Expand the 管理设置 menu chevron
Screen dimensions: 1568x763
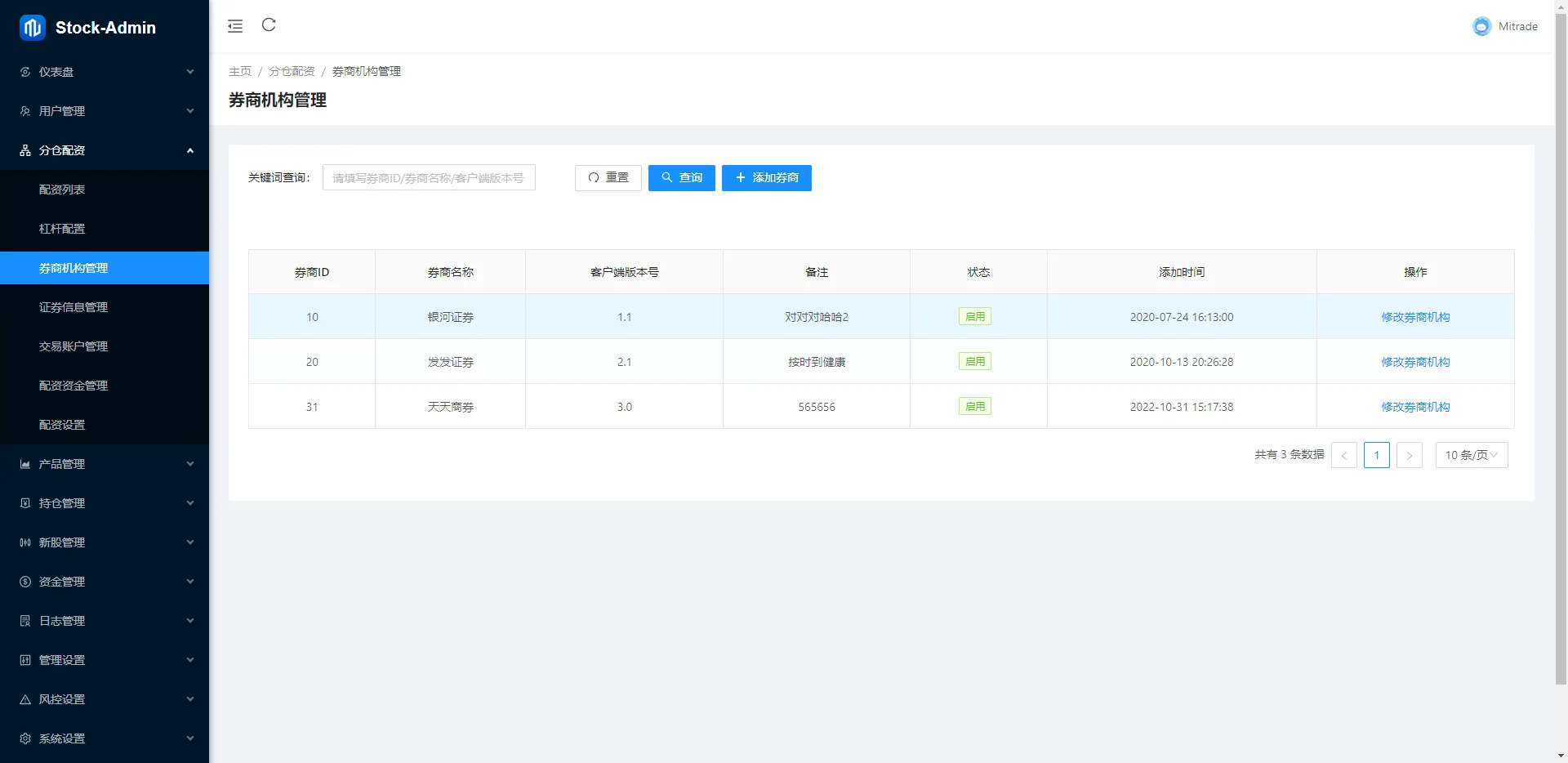coord(190,660)
